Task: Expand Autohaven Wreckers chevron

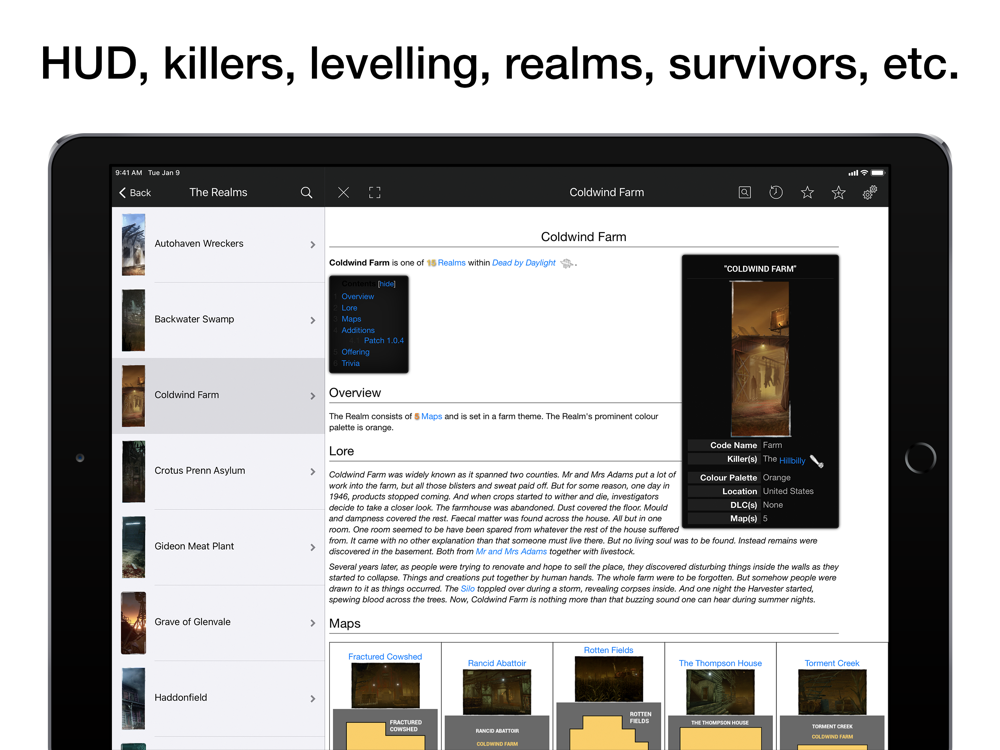Action: tap(312, 245)
